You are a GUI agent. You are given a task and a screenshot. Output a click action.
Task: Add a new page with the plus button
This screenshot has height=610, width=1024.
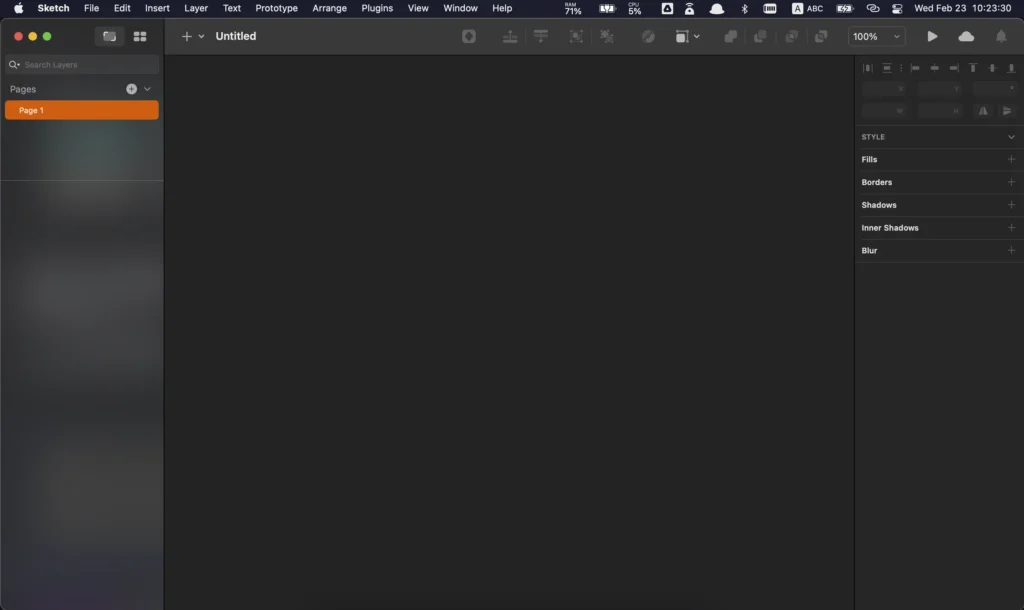click(131, 88)
